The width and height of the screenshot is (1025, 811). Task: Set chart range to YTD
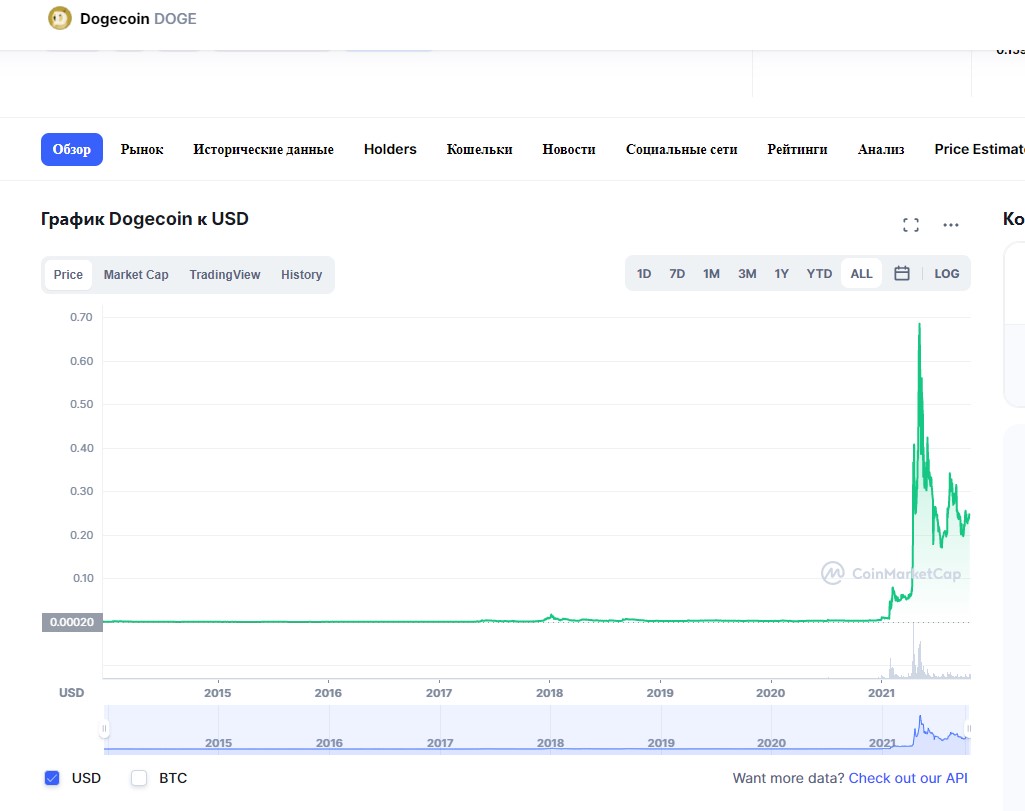(819, 274)
